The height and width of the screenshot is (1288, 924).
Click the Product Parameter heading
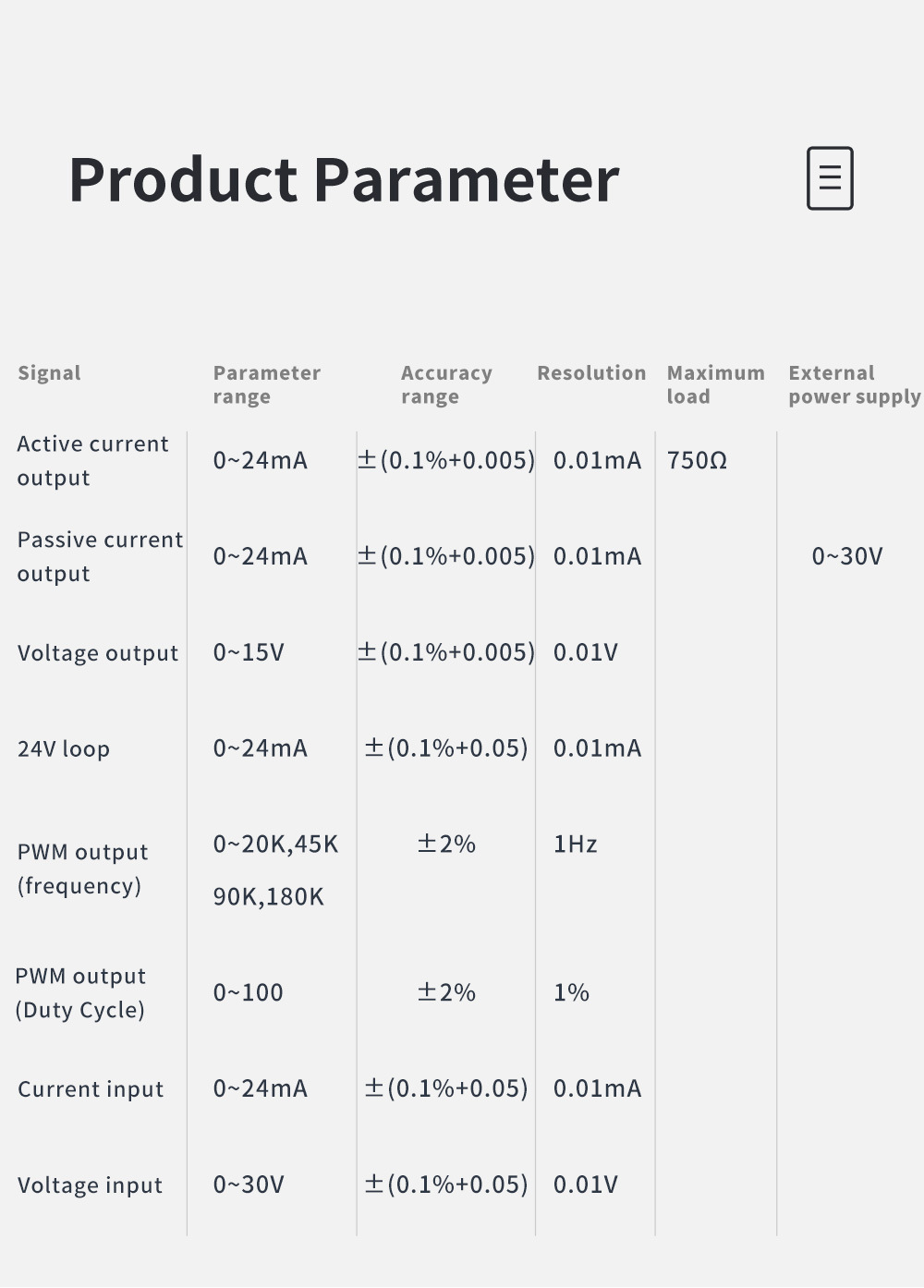pyautogui.click(x=344, y=179)
